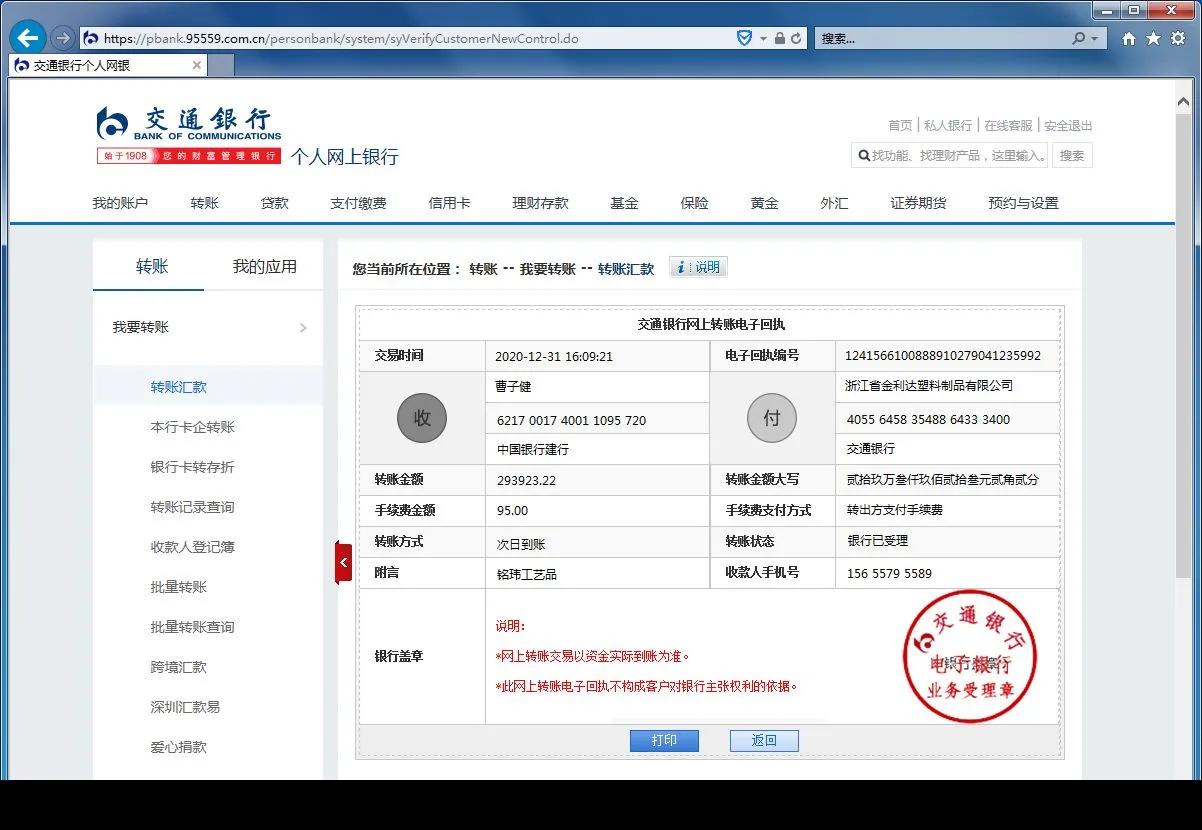Image resolution: width=1202 pixels, height=830 pixels.
Task: Open favorites with the star icon
Action: tap(1153, 39)
